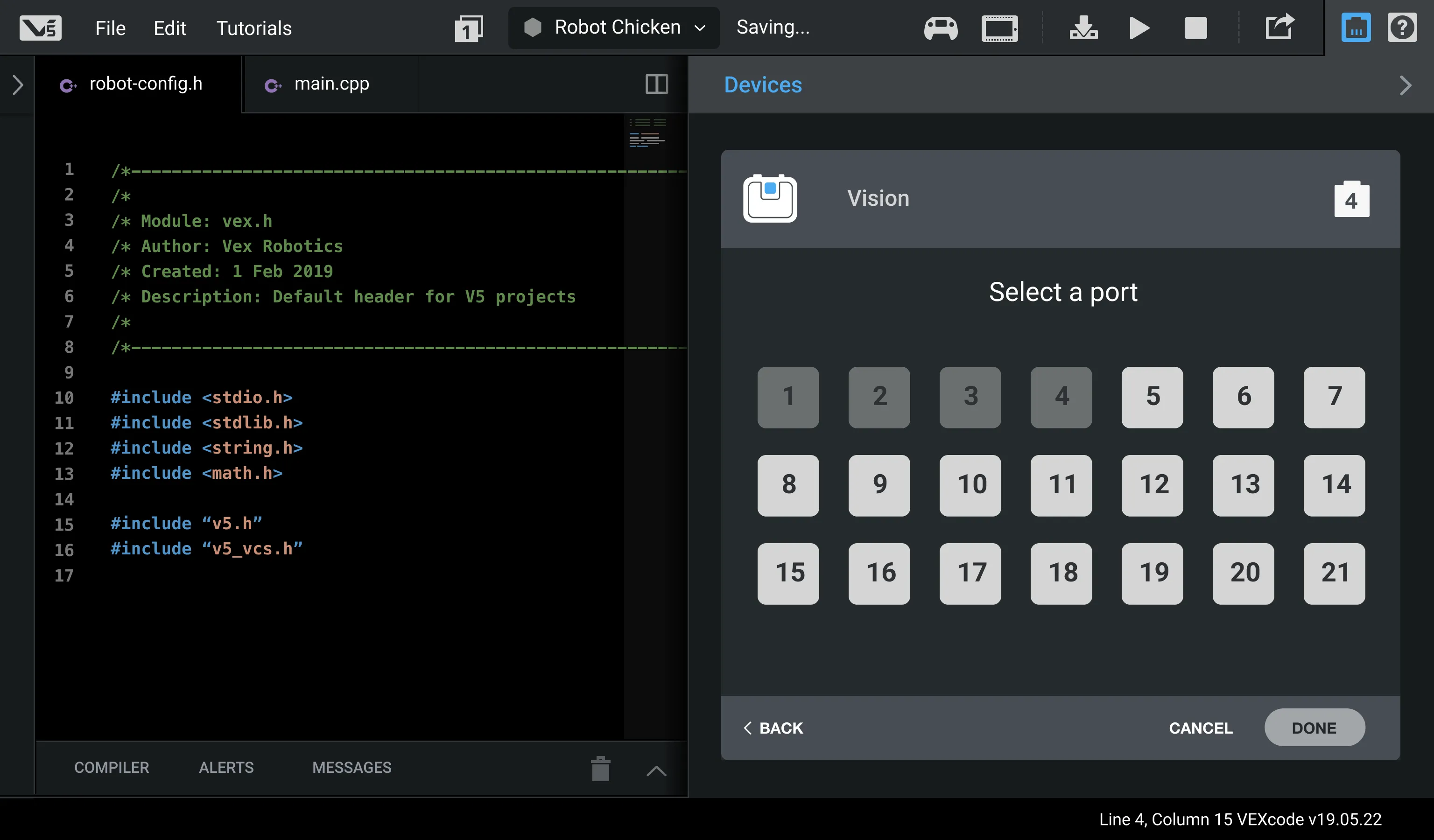Collapse Devices panel with right chevron
This screenshot has height=840, width=1434.
(1405, 85)
